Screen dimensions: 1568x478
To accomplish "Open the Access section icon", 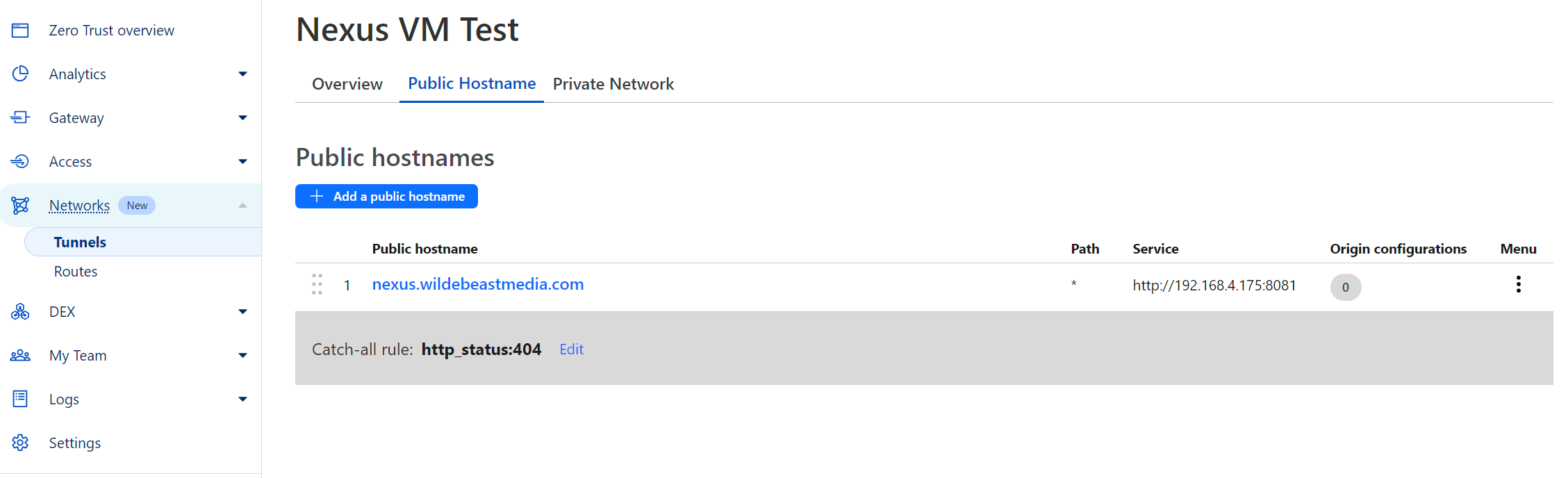I will click(x=20, y=161).
